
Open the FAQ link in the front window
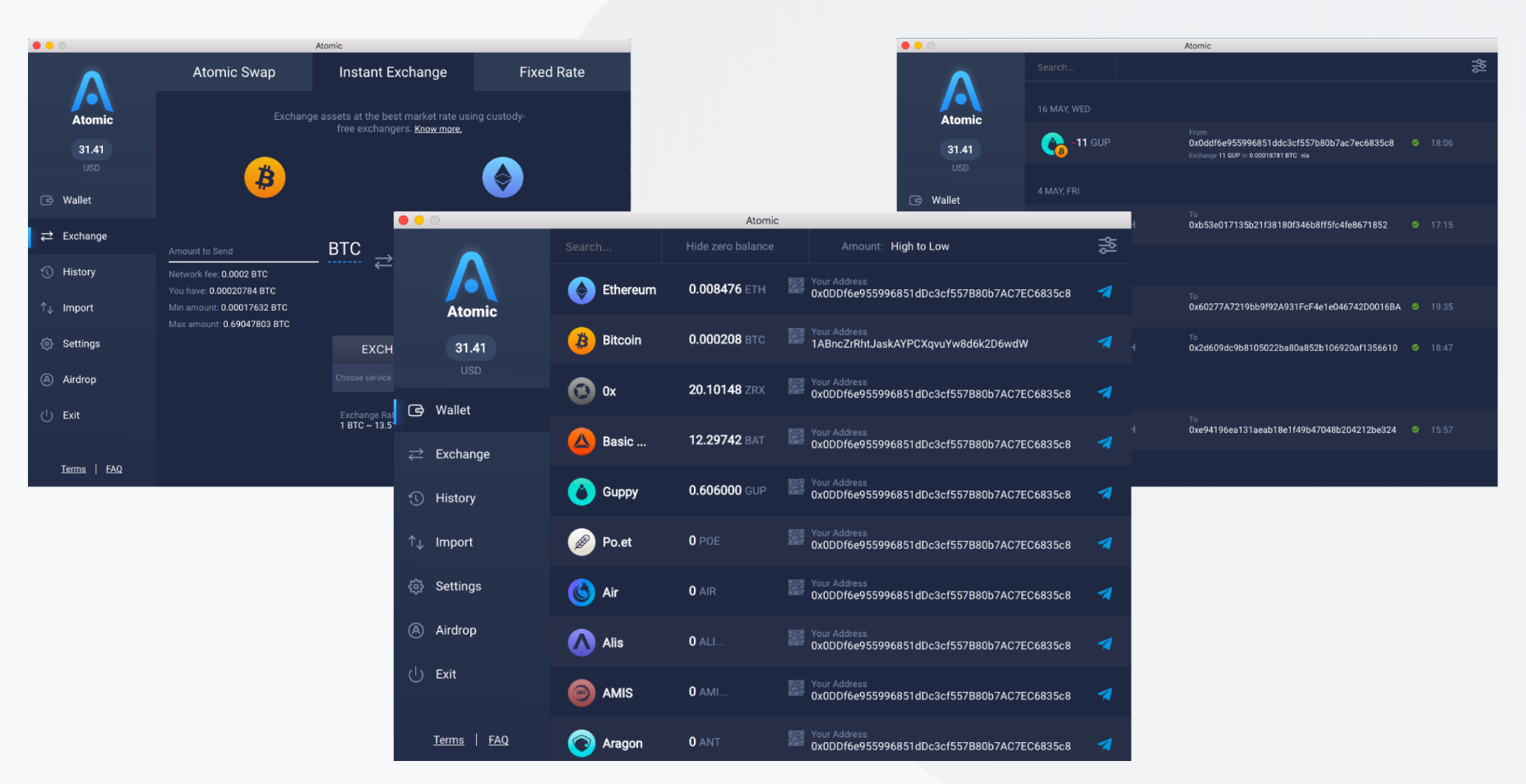click(x=498, y=740)
